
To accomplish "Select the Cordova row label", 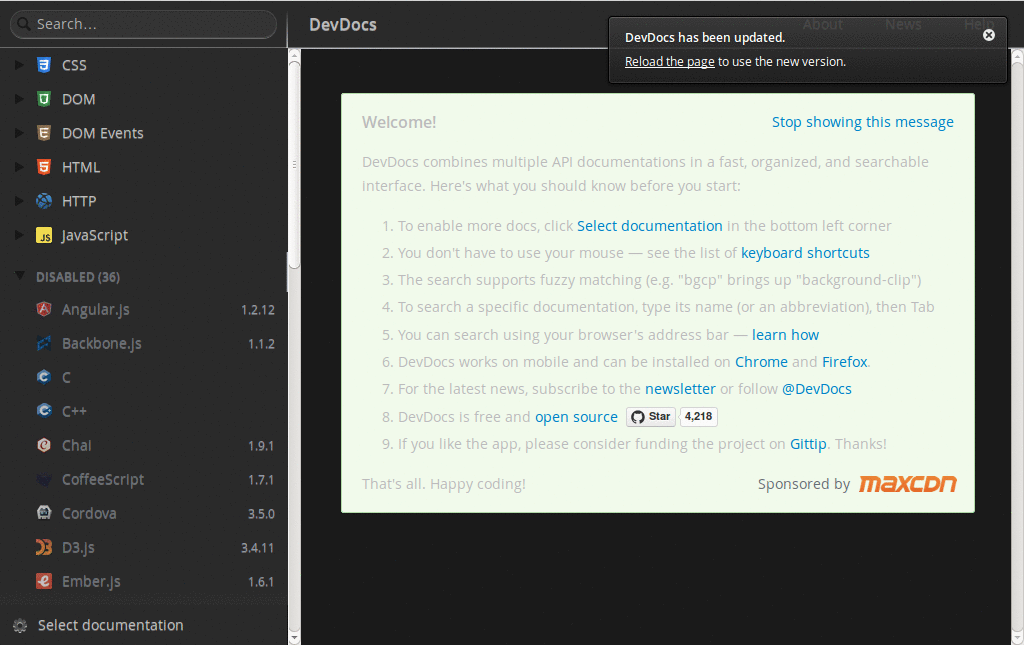I will 89,513.
